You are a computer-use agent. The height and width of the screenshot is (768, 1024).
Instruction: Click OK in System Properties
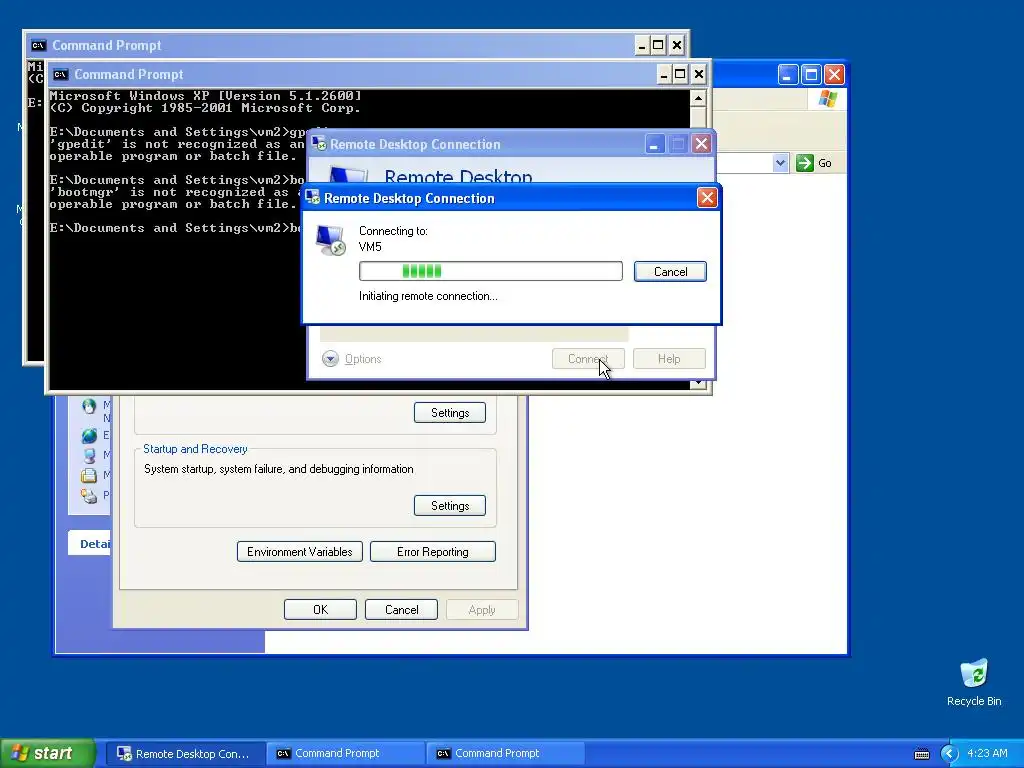coord(320,609)
